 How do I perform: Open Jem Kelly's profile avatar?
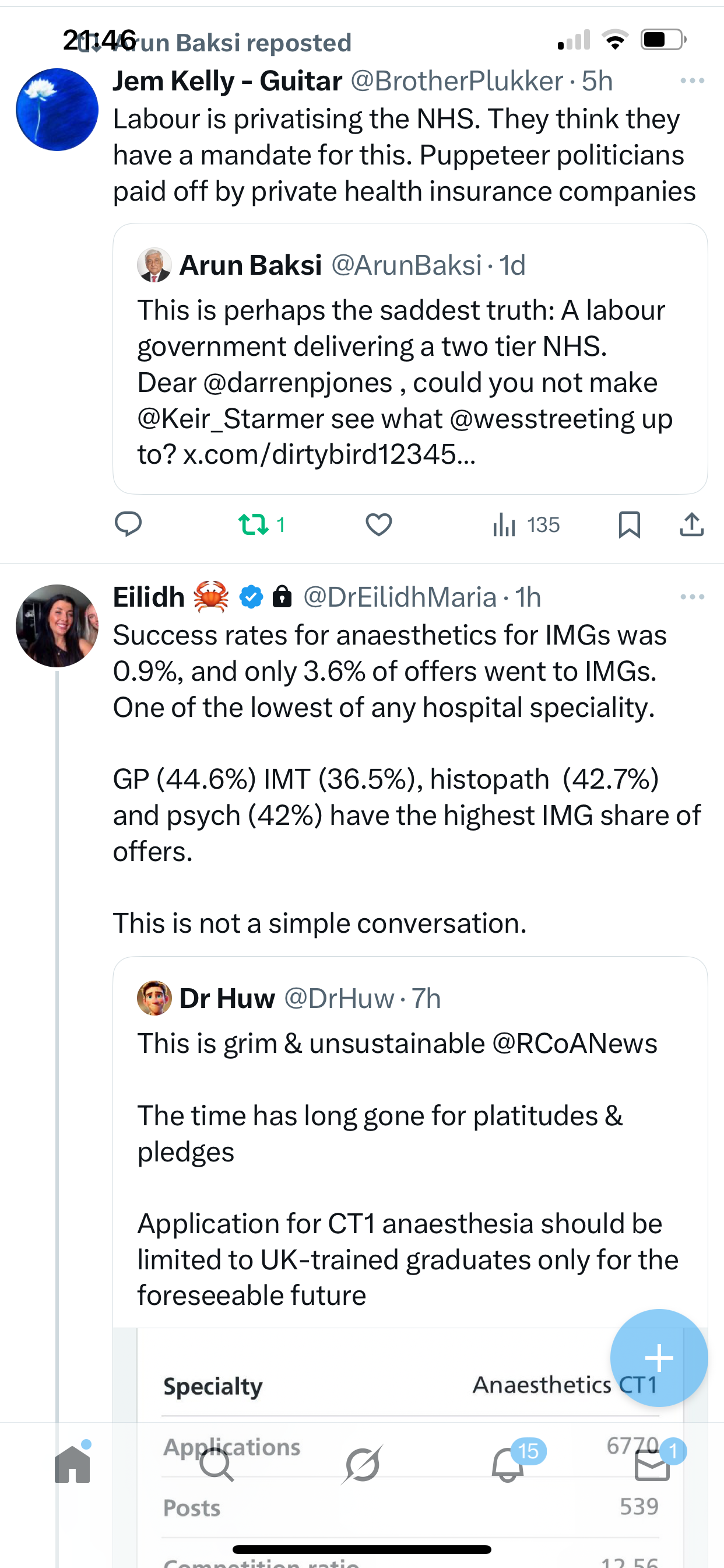point(57,110)
